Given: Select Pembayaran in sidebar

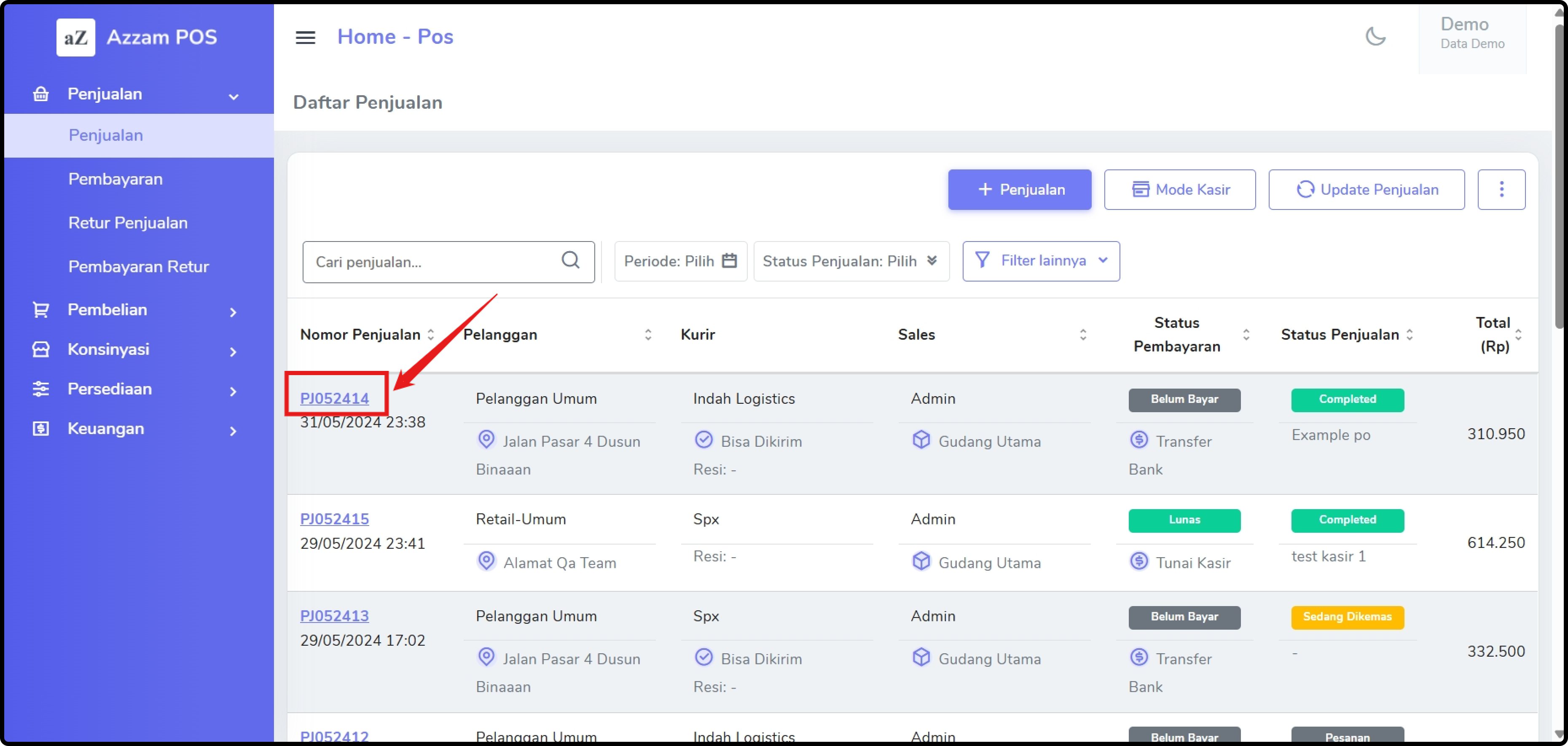Looking at the screenshot, I should point(115,179).
